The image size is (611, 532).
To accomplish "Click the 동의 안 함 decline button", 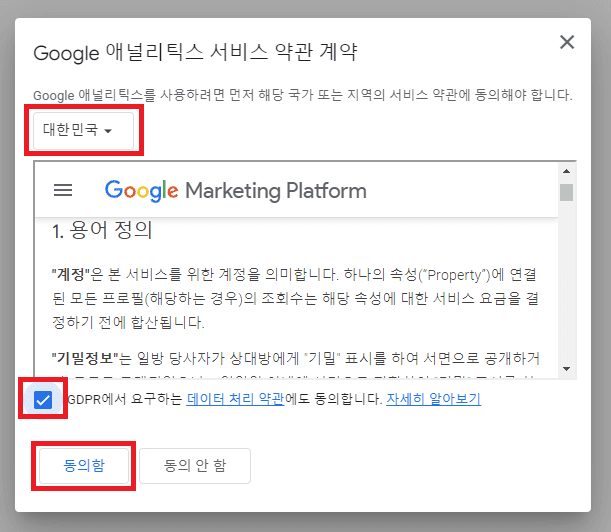I will click(x=195, y=466).
